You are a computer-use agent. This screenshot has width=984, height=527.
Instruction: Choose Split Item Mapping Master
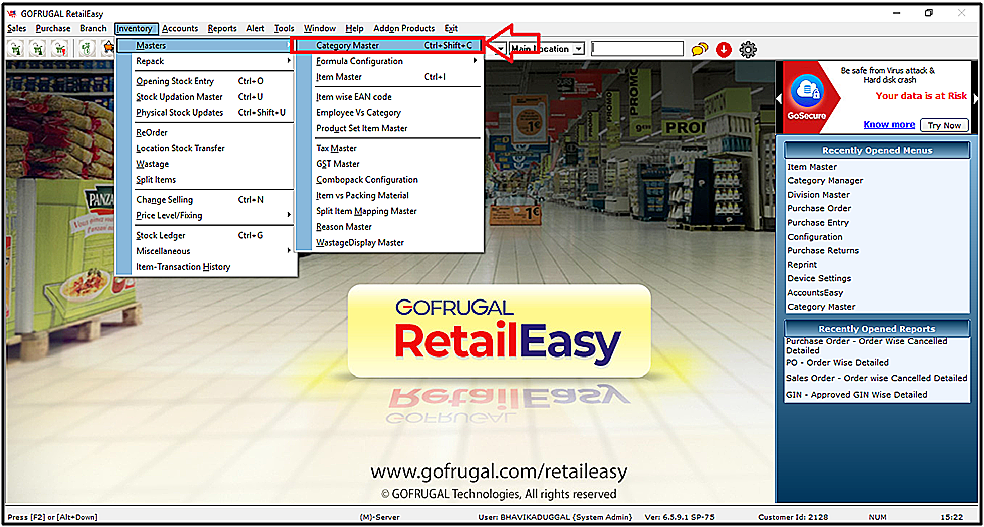[x=388, y=211]
